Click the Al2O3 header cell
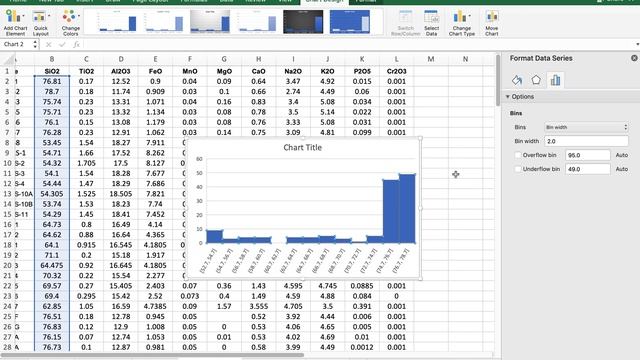Image resolution: width=640 pixels, height=360 pixels. pyautogui.click(x=121, y=71)
